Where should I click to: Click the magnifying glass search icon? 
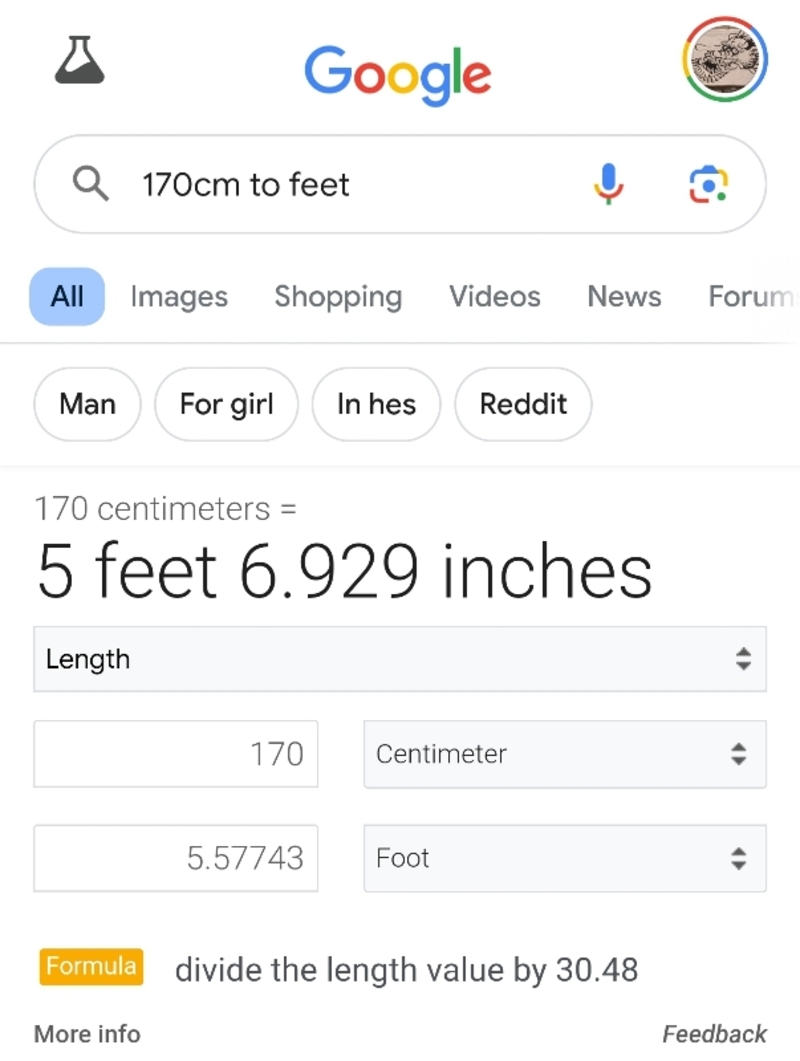(x=90, y=184)
